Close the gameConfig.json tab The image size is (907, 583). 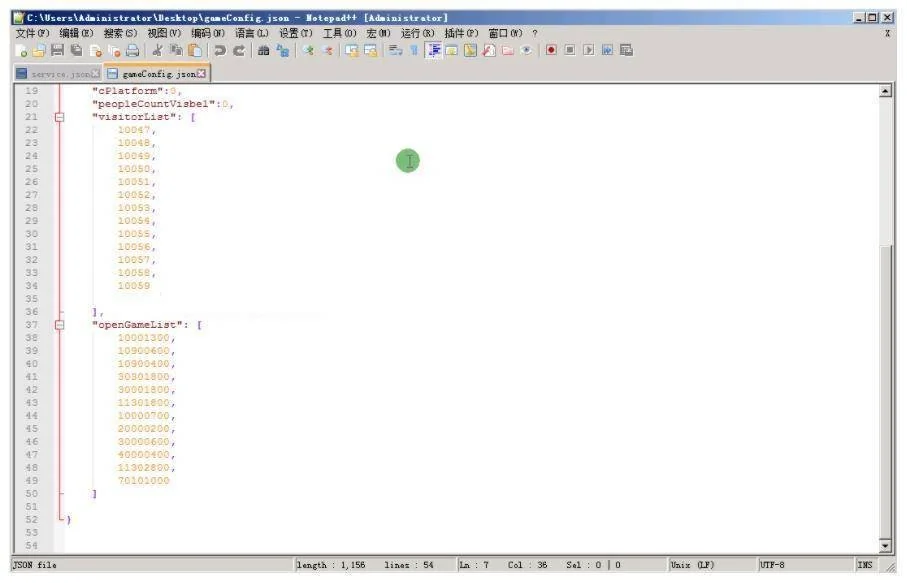tap(201, 74)
